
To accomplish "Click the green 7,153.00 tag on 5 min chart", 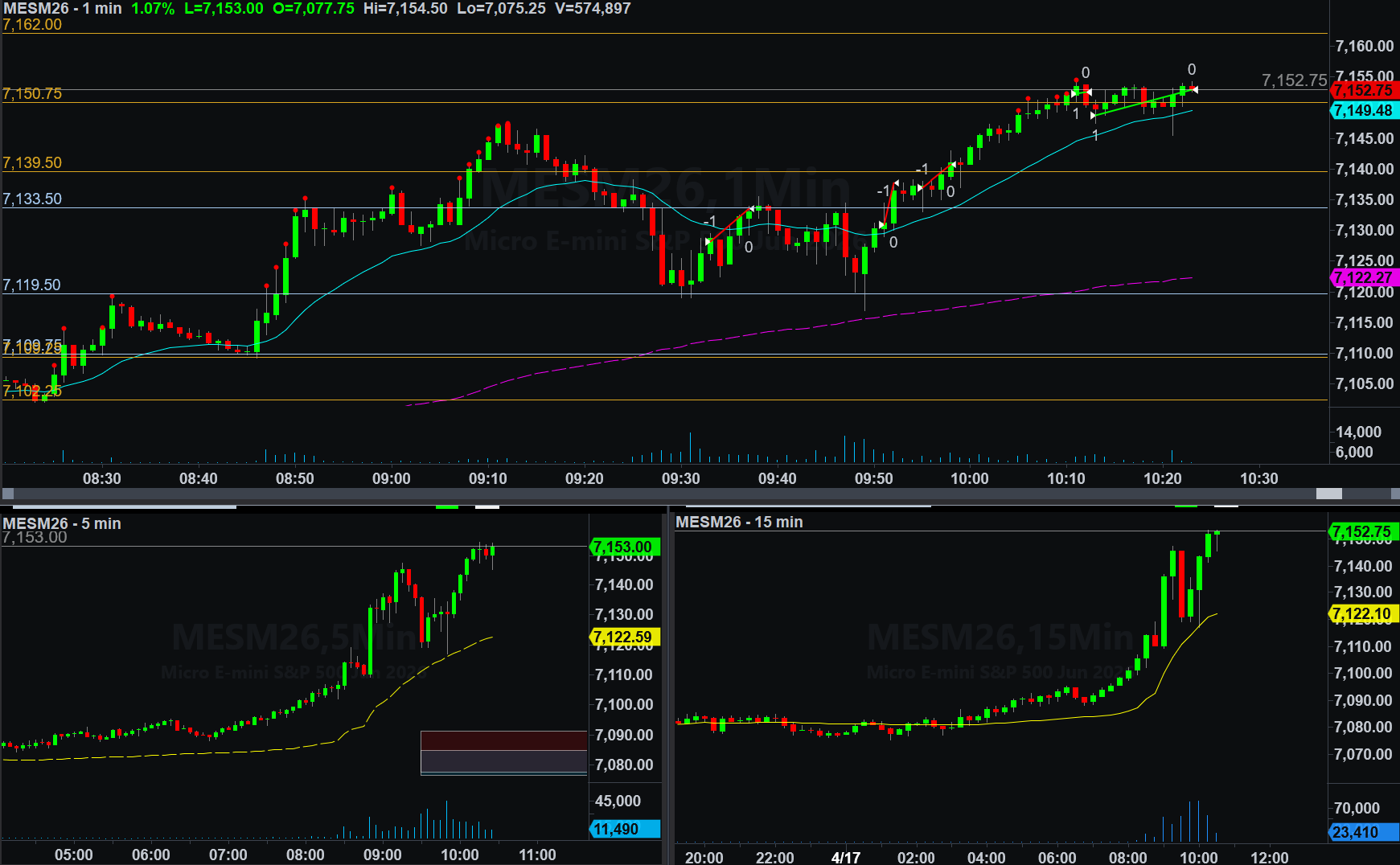I will pos(624,547).
